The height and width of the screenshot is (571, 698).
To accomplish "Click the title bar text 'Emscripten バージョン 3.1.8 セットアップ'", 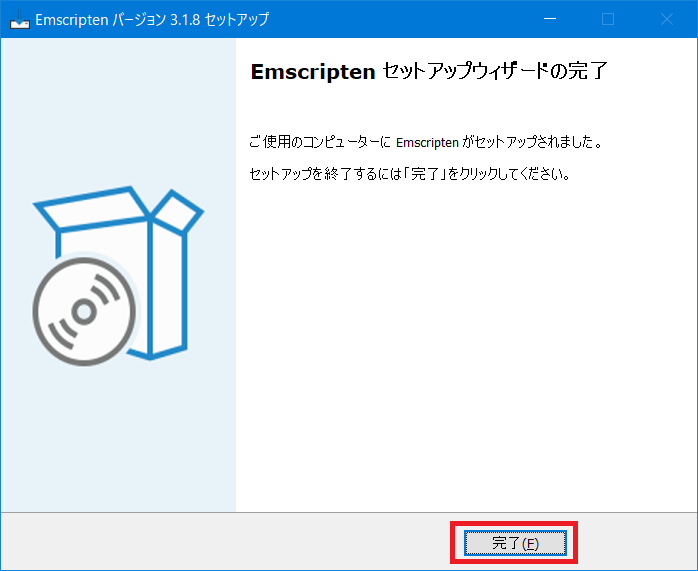I will (x=152, y=20).
